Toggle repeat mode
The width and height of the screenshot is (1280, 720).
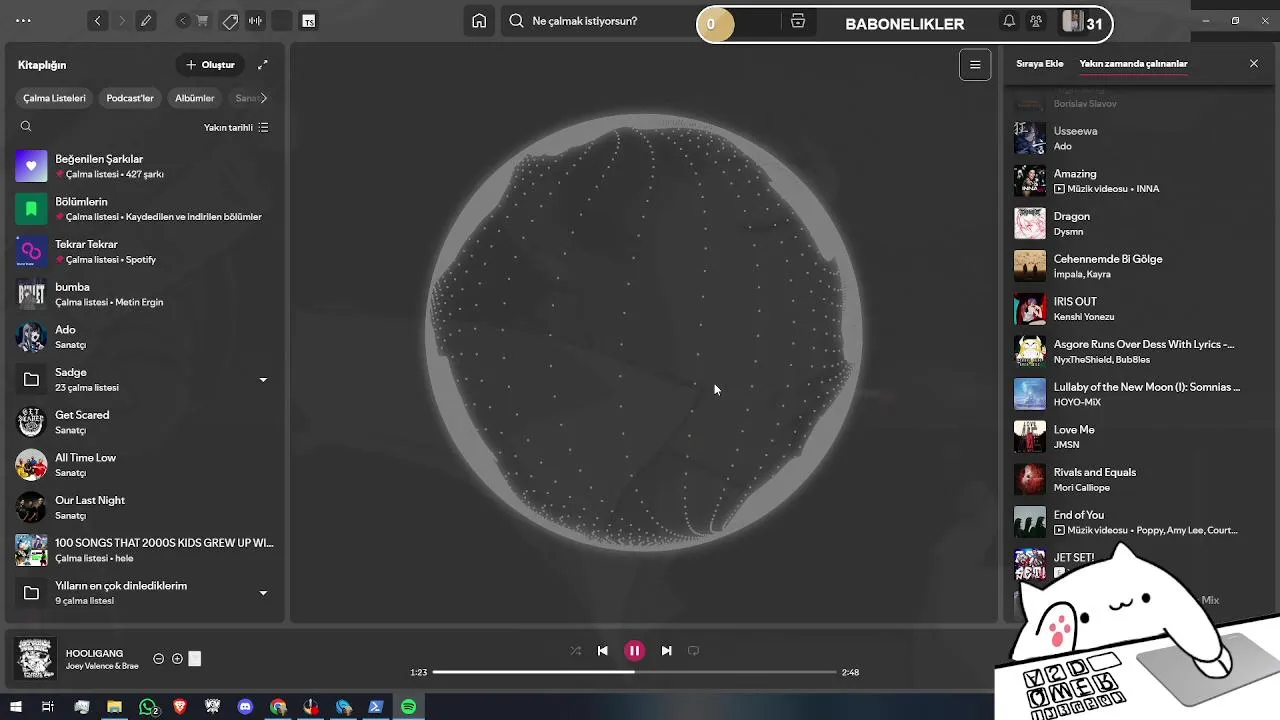693,651
